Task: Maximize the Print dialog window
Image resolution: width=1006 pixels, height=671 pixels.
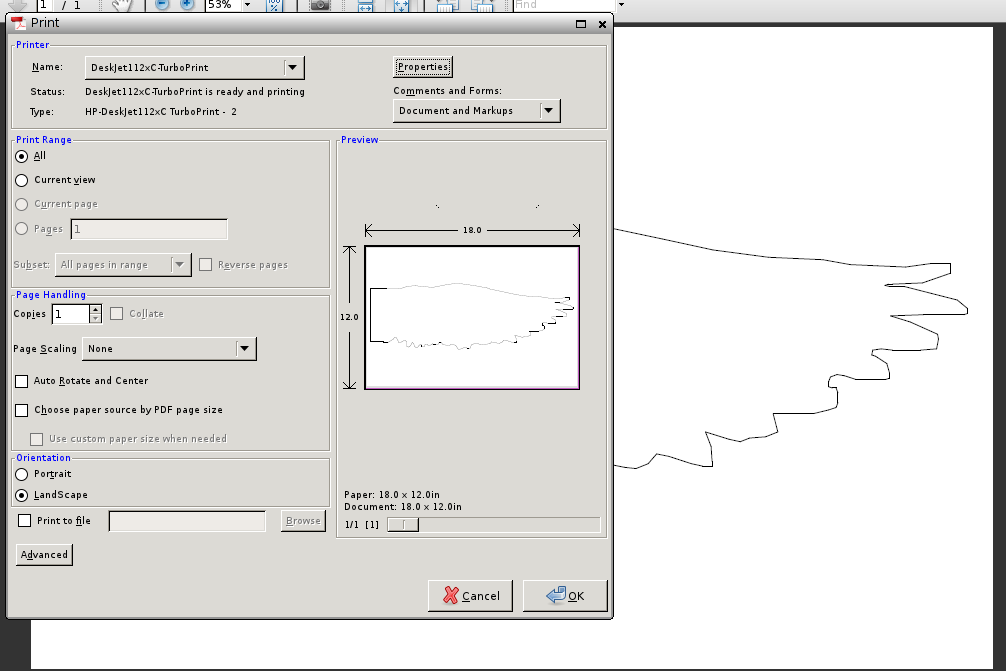Action: coord(581,23)
